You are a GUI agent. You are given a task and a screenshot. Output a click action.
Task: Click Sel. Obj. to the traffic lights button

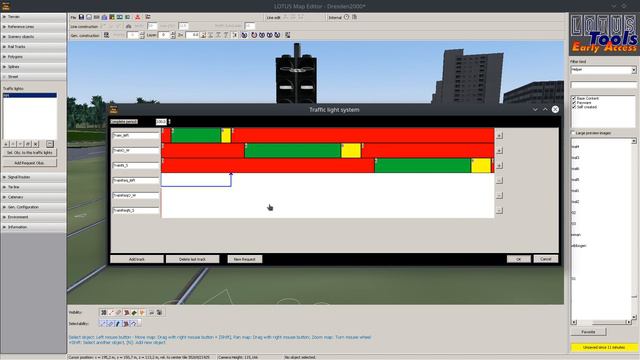pos(30,153)
